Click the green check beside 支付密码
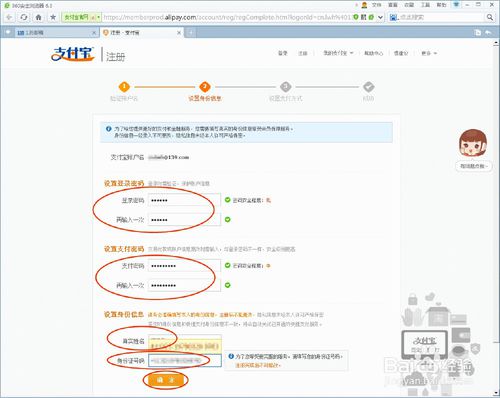This screenshot has width=500, height=398. pos(228,265)
